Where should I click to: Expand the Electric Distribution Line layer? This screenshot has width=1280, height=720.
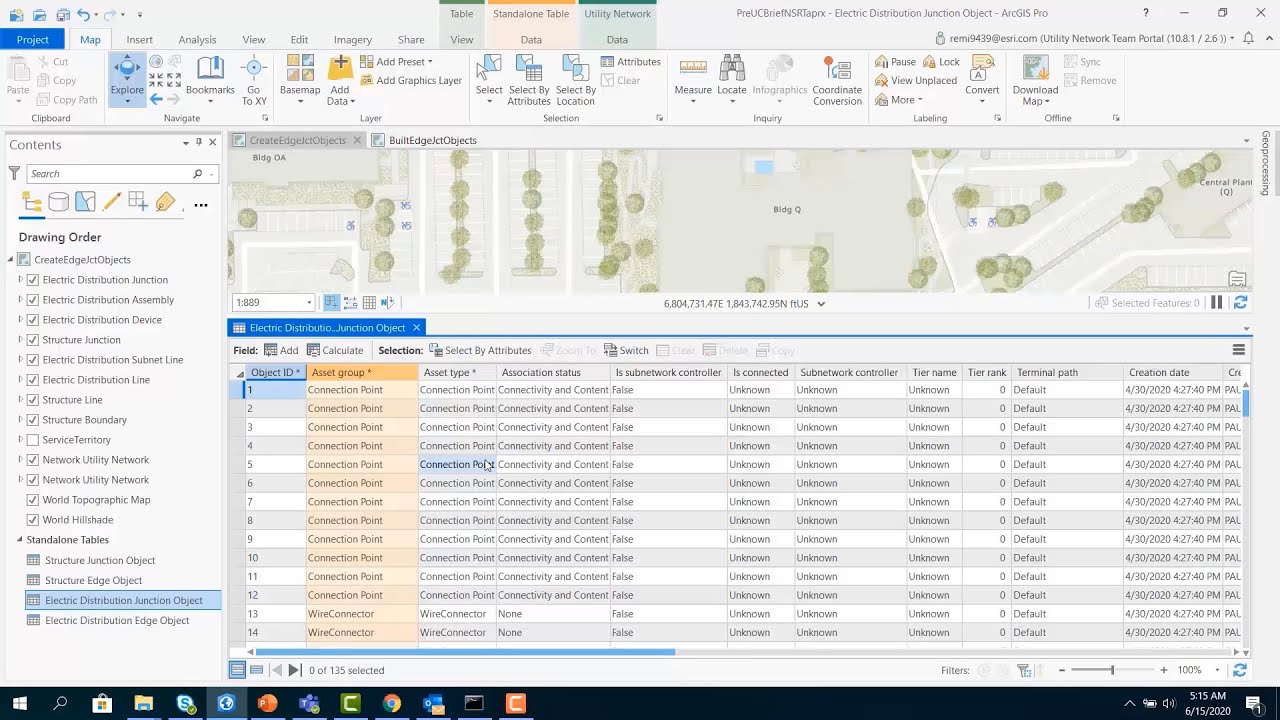pyautogui.click(x=20, y=380)
